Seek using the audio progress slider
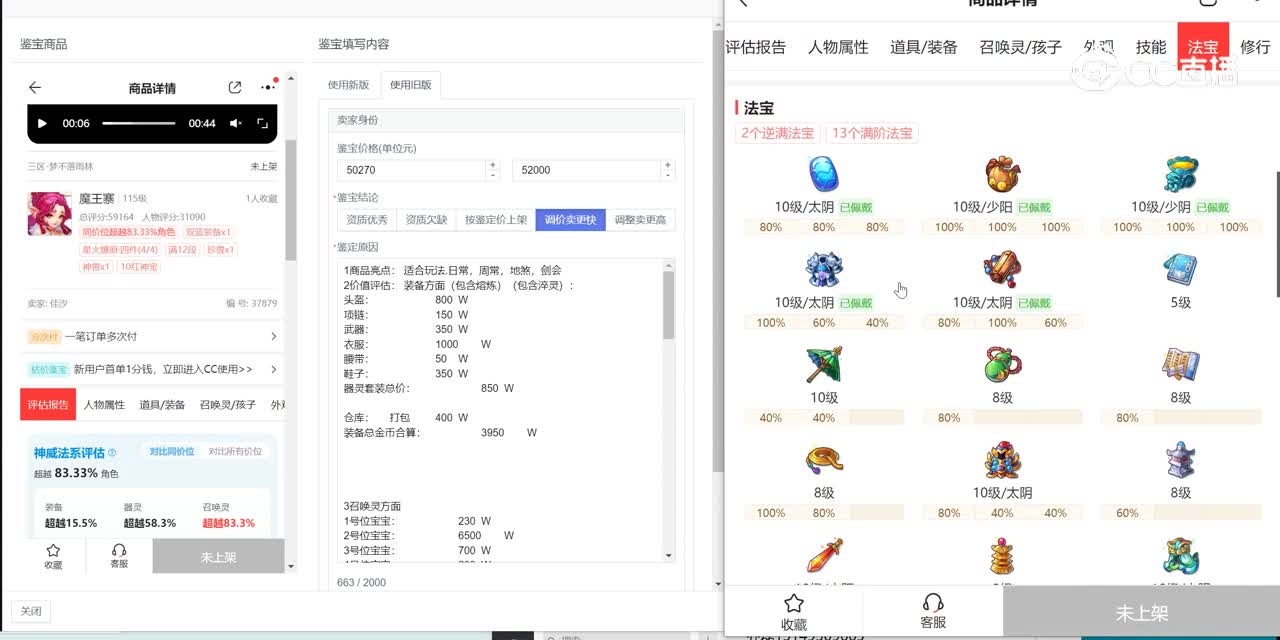The height and width of the screenshot is (640, 1280). (139, 123)
